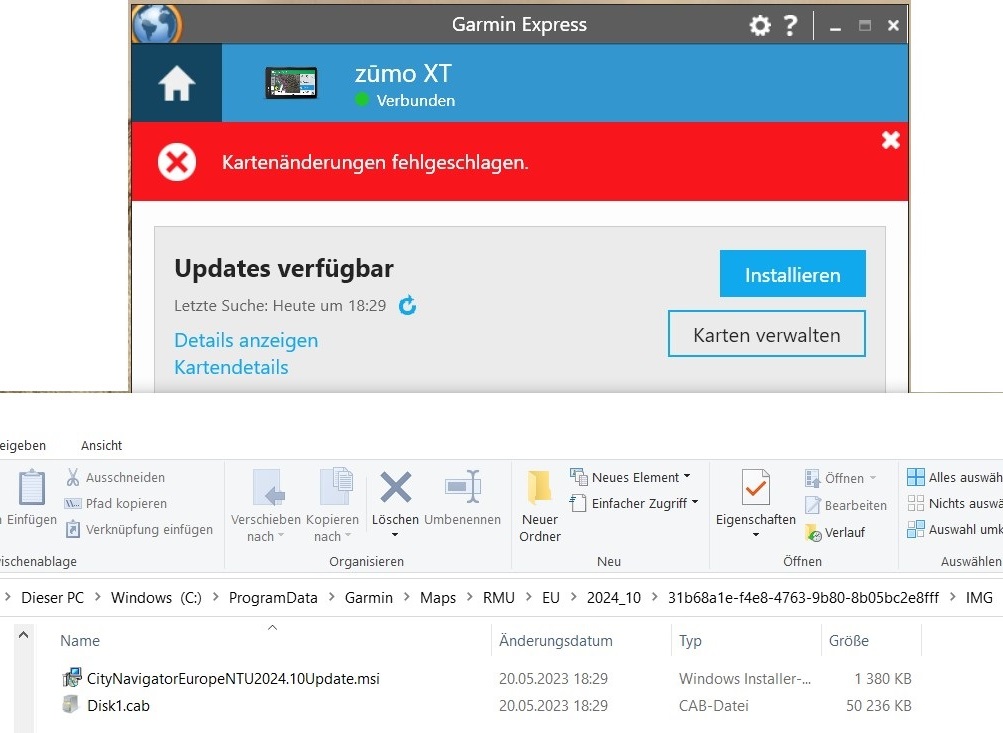Screen dimensions: 1003x733
Task: Sort files by the Typ column
Action: (690, 641)
